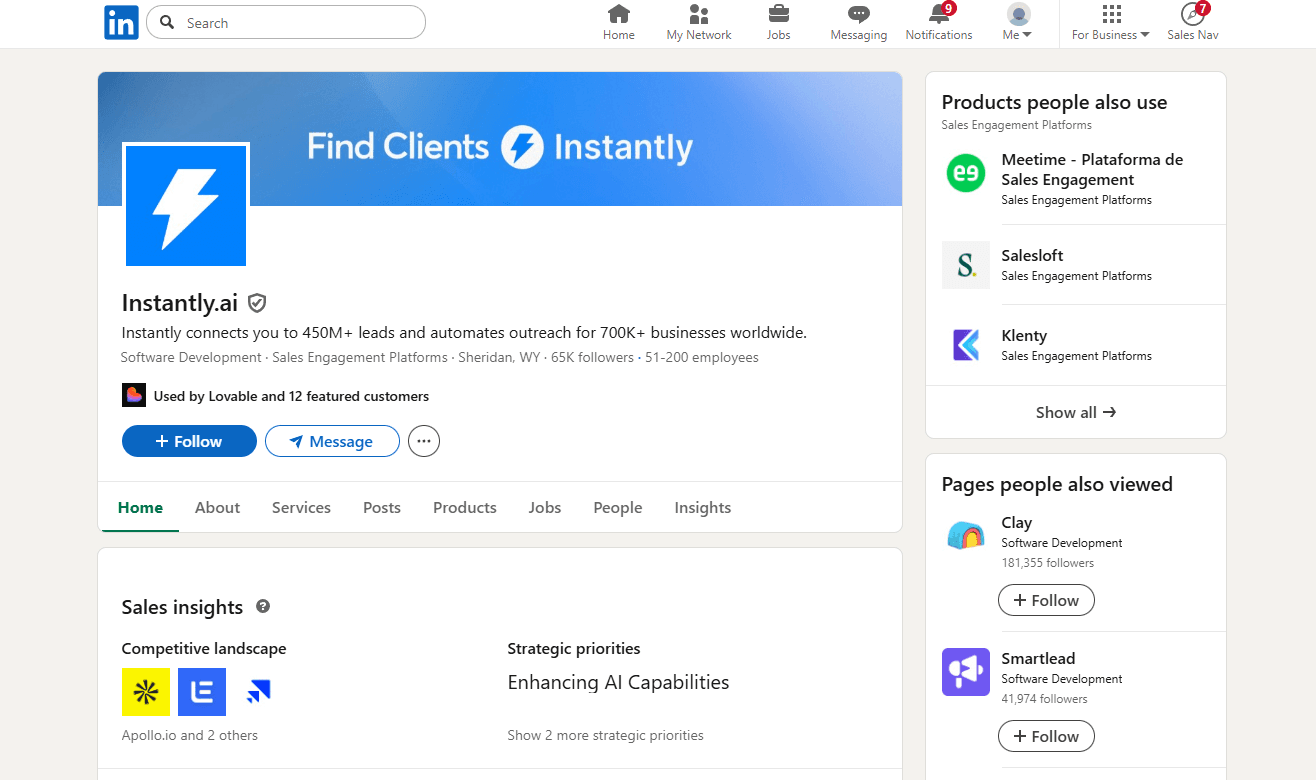Open Messaging from top navigation
This screenshot has width=1316, height=780.
pyautogui.click(x=859, y=23)
